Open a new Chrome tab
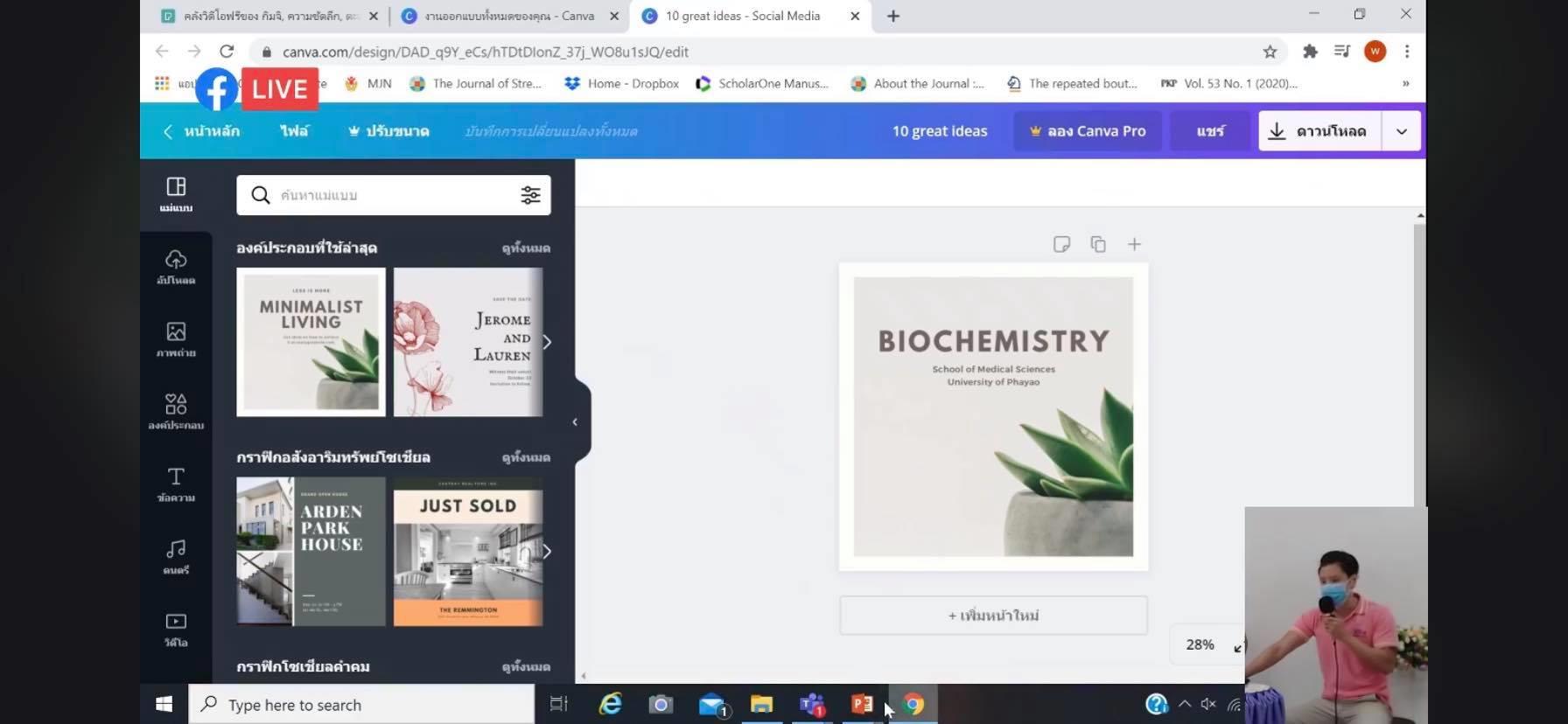Viewport: 1568px width, 724px height. click(893, 16)
